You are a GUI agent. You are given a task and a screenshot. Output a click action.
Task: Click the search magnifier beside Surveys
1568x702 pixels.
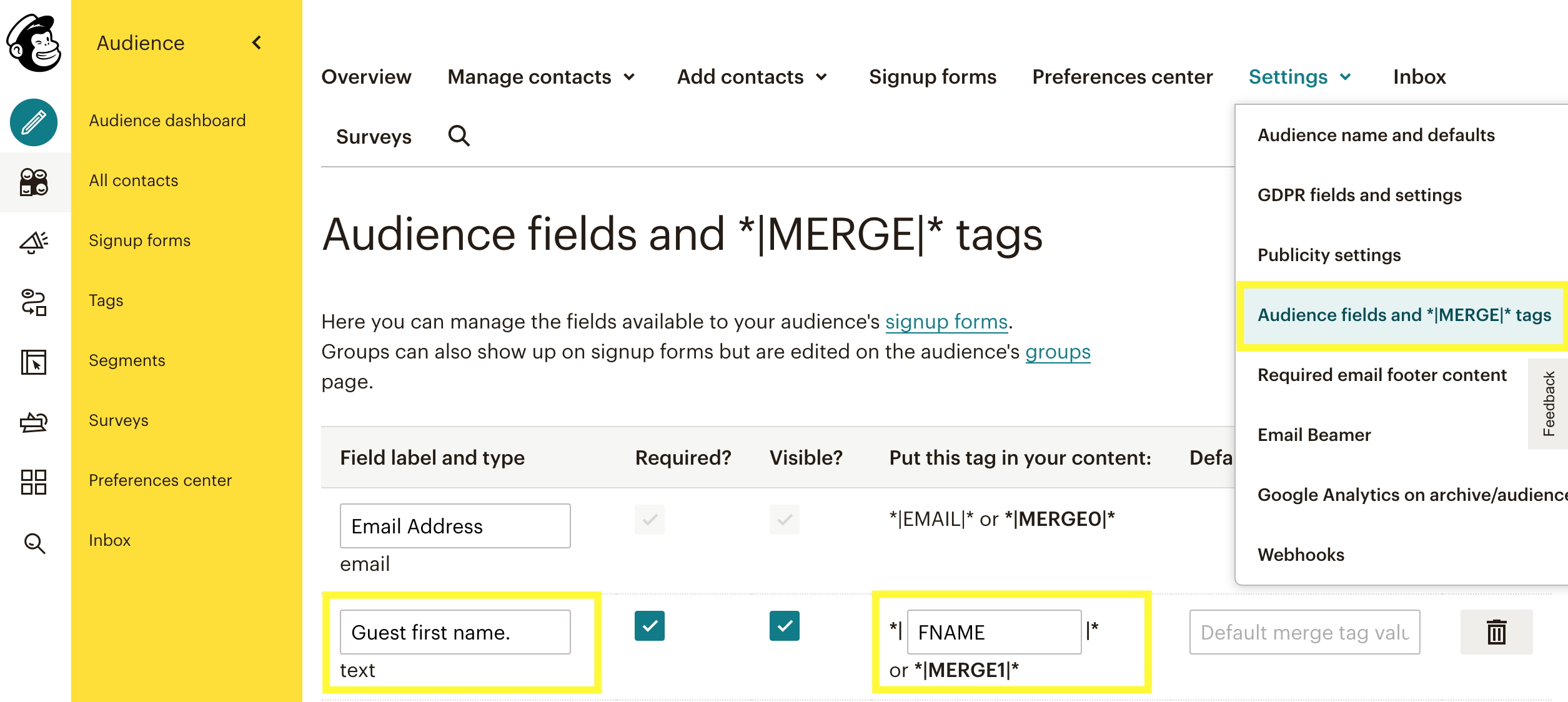click(x=459, y=136)
